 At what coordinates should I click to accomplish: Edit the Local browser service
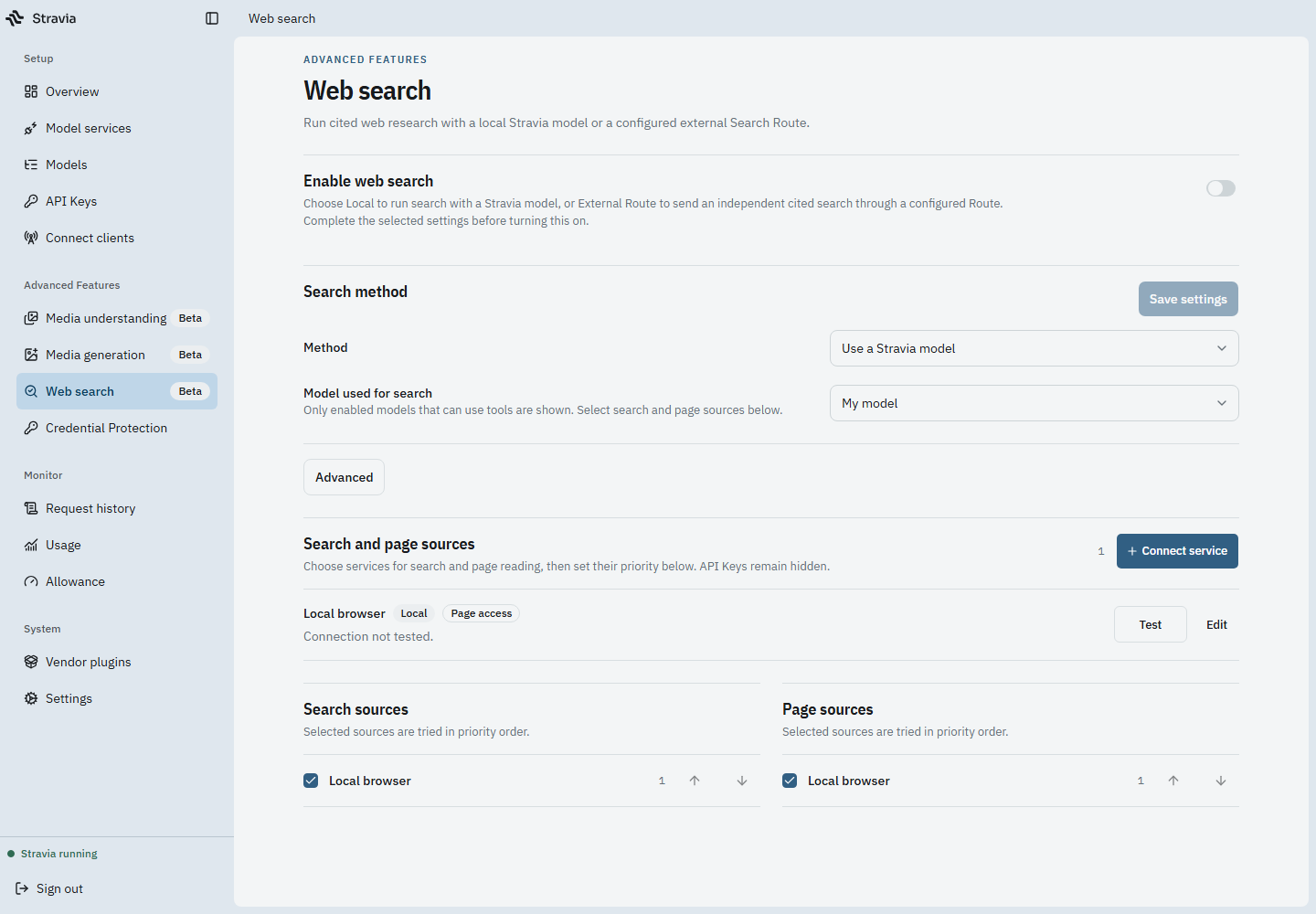1216,624
